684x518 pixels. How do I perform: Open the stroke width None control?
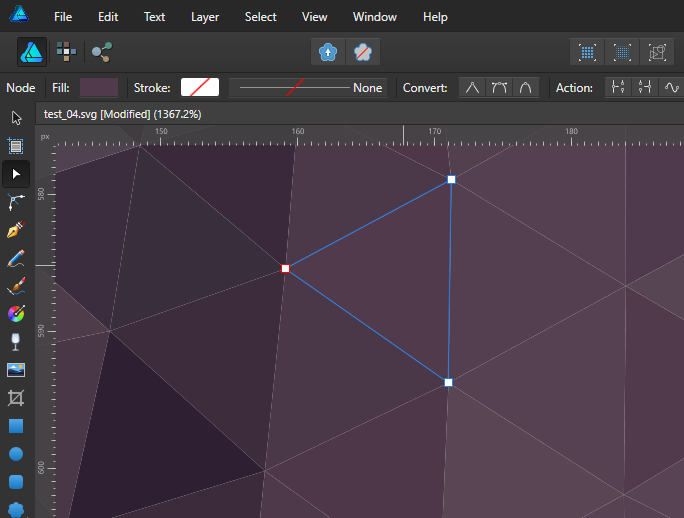(308, 87)
